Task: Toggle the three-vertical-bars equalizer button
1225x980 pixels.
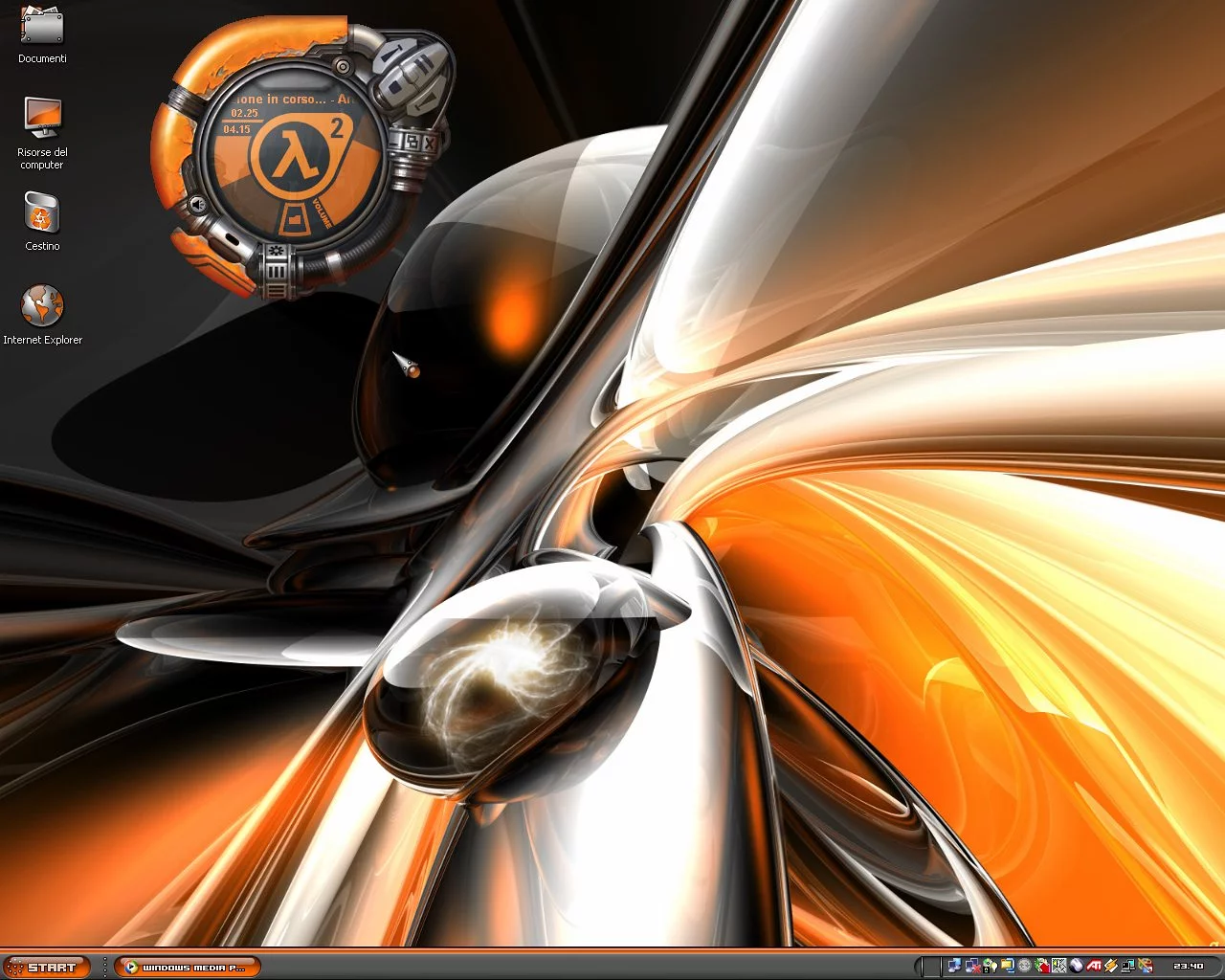Action: [x=277, y=271]
